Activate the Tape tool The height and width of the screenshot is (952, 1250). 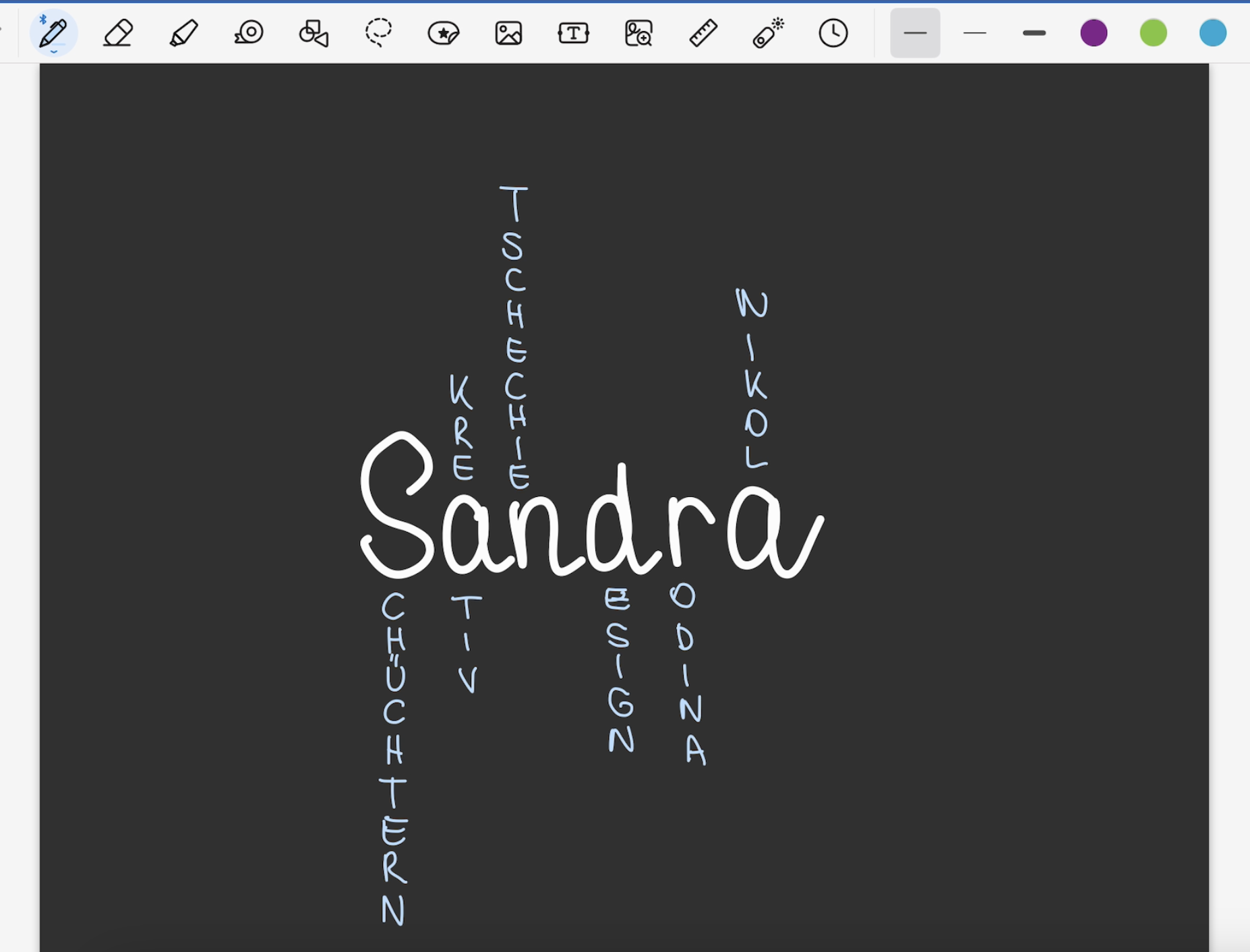pyautogui.click(x=249, y=32)
